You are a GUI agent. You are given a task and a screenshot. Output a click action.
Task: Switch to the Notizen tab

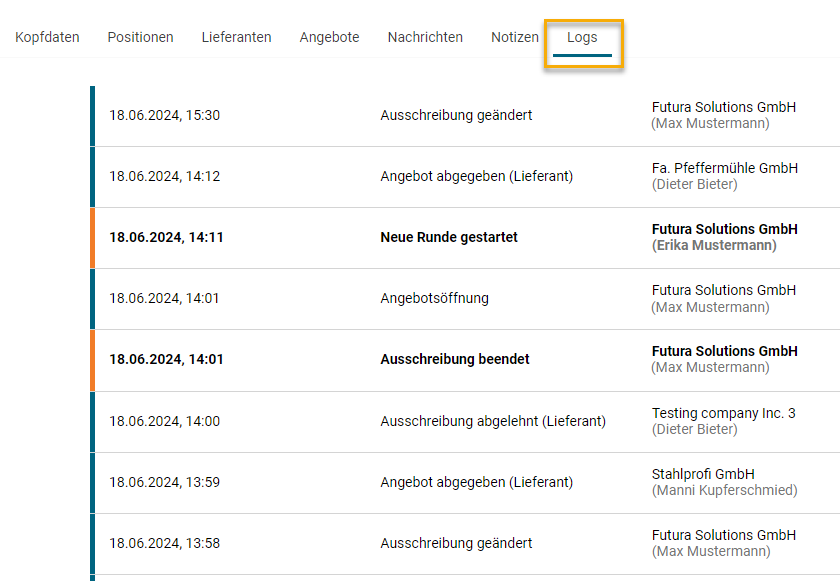[x=514, y=37]
